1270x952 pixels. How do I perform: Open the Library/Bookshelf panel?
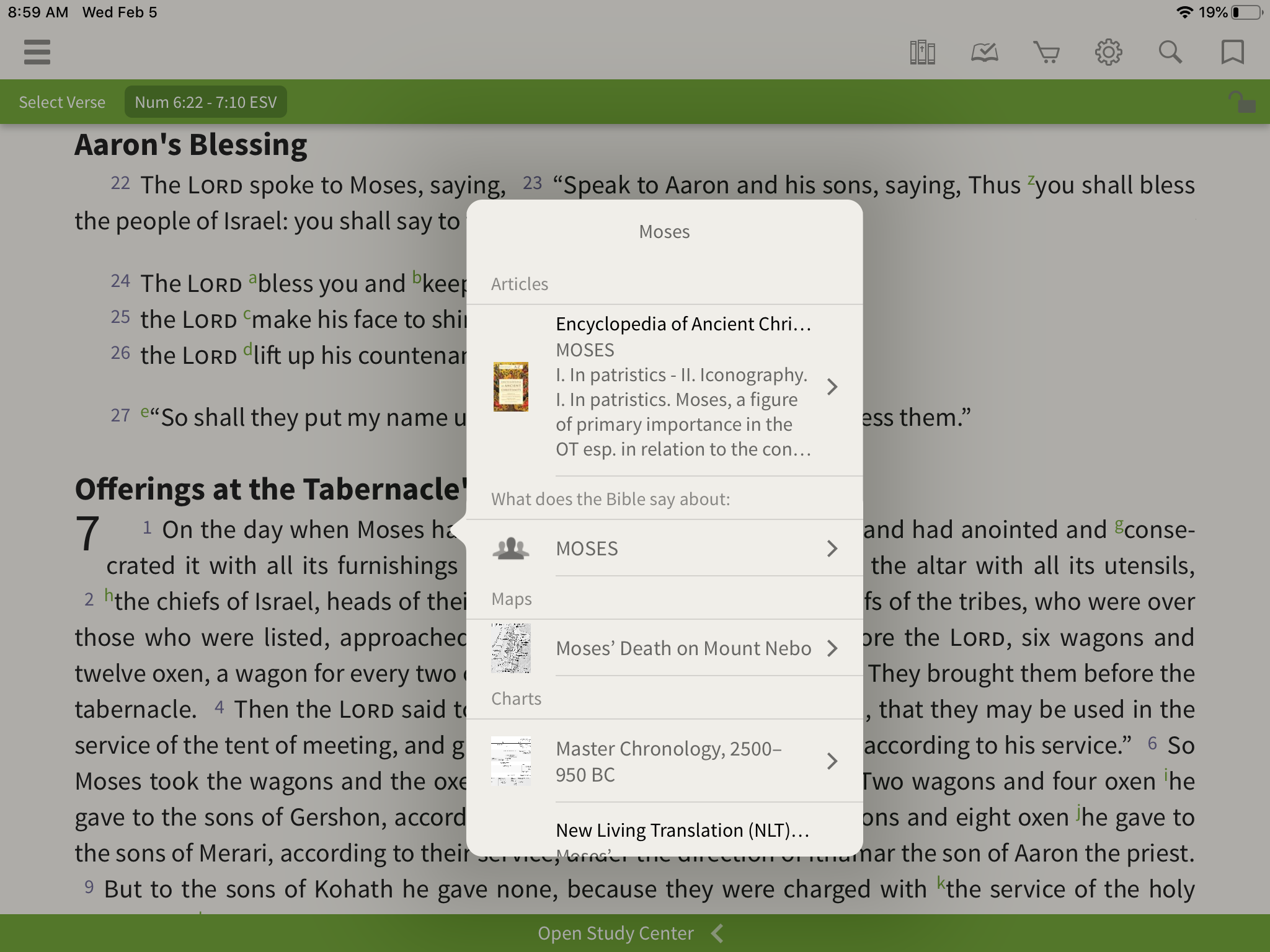tap(920, 51)
